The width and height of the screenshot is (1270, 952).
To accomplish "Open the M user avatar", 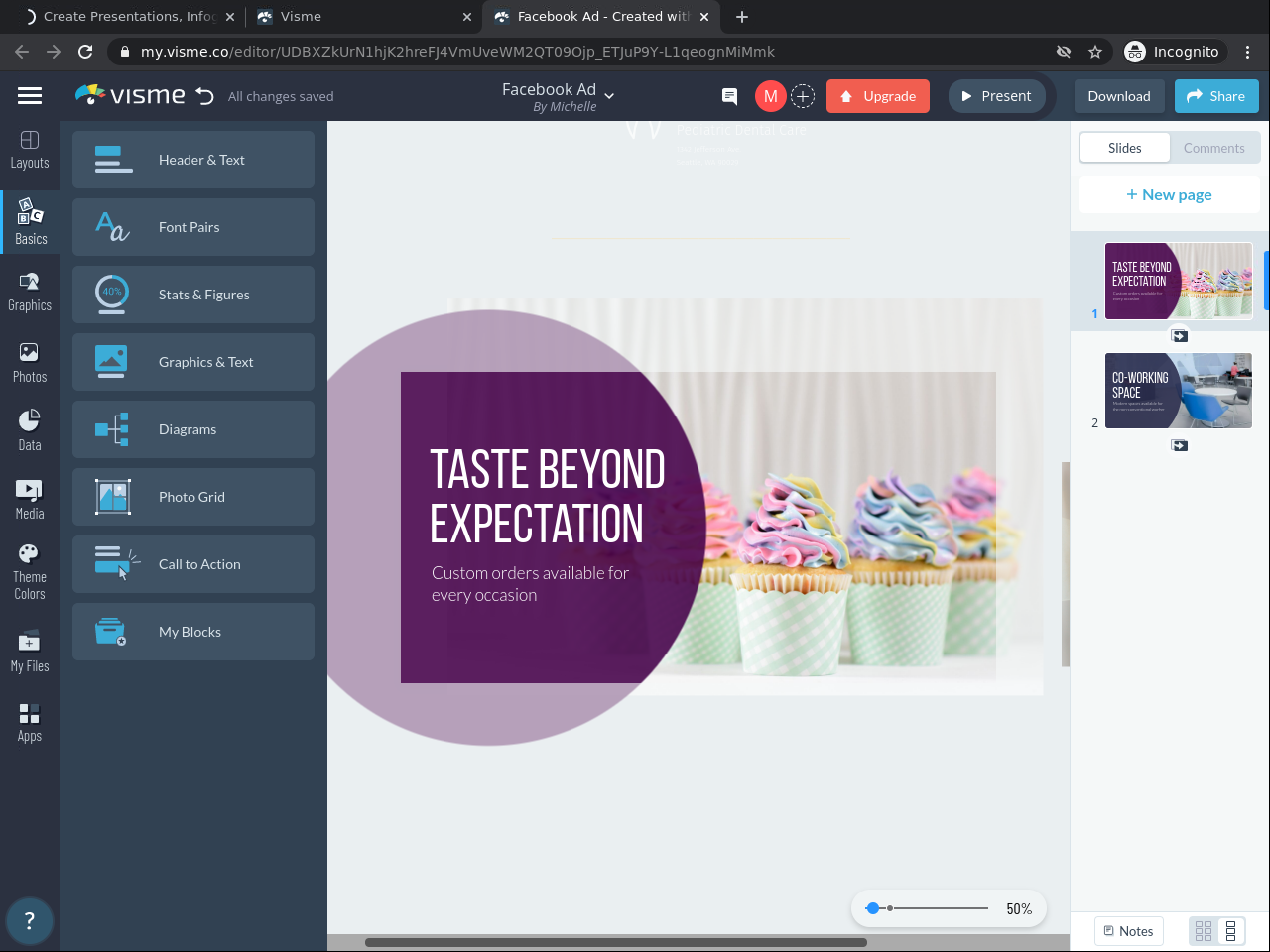I will tap(770, 96).
